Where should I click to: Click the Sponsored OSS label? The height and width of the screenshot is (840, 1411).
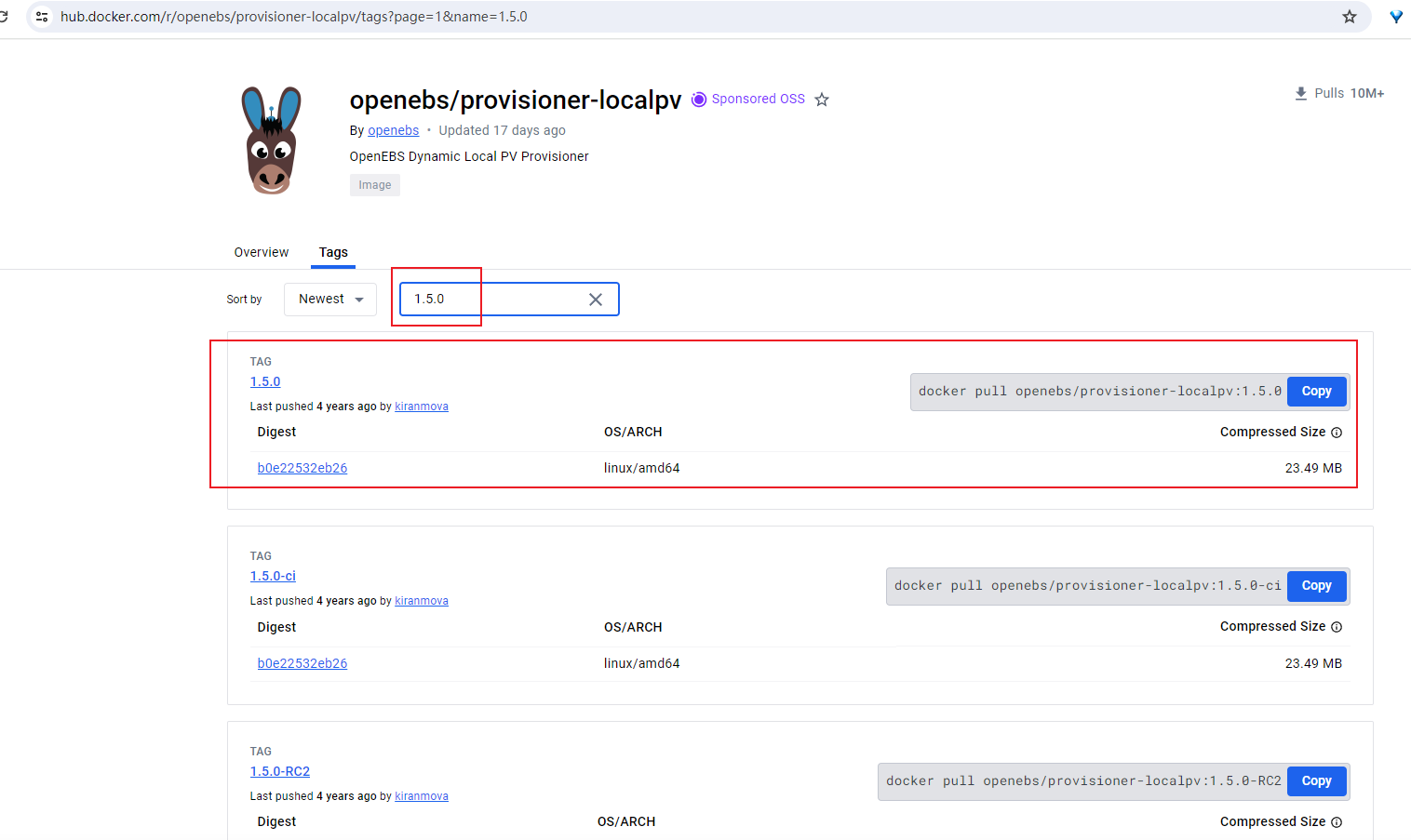759,99
